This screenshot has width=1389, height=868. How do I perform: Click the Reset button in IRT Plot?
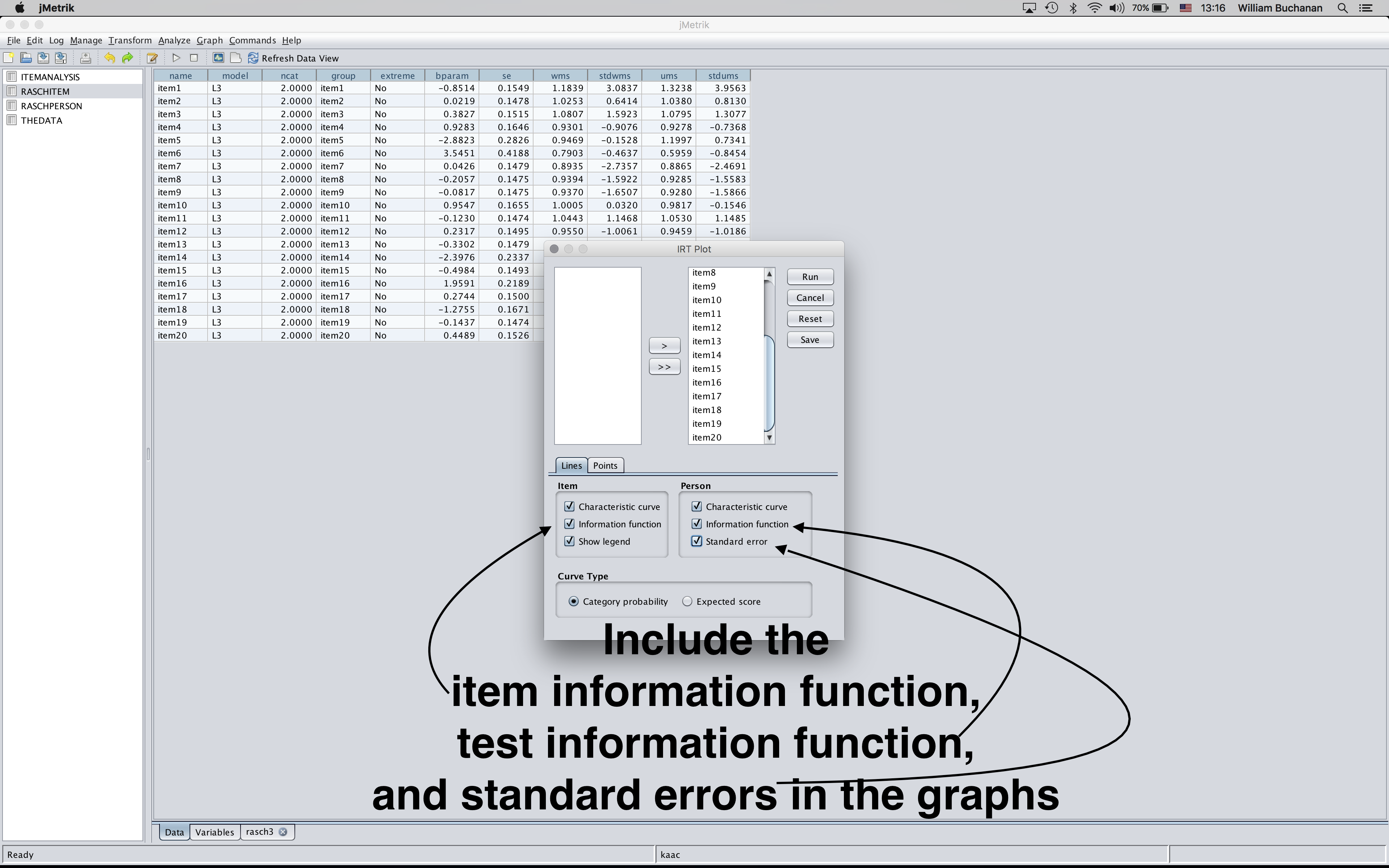point(811,319)
